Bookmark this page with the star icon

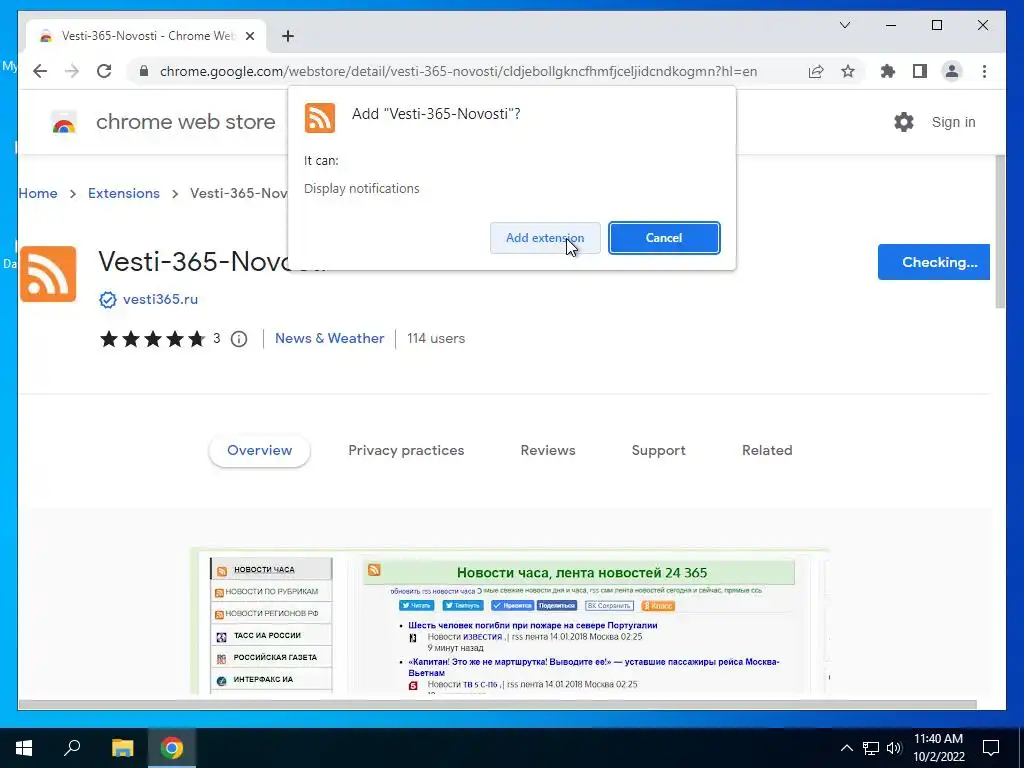[x=848, y=71]
